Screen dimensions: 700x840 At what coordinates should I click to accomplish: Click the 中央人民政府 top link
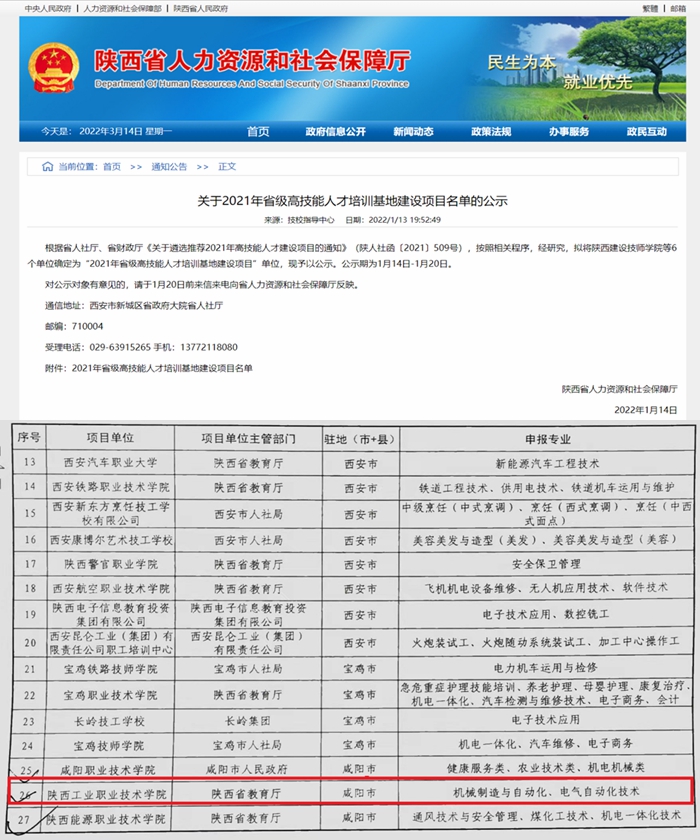click(x=46, y=7)
